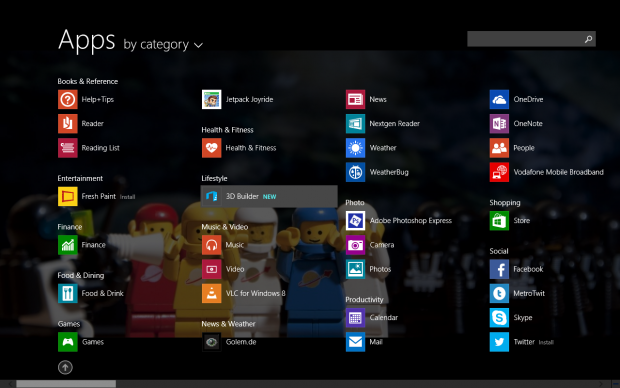Click the Lifestyle category header
This screenshot has width=620, height=388.
click(x=214, y=178)
